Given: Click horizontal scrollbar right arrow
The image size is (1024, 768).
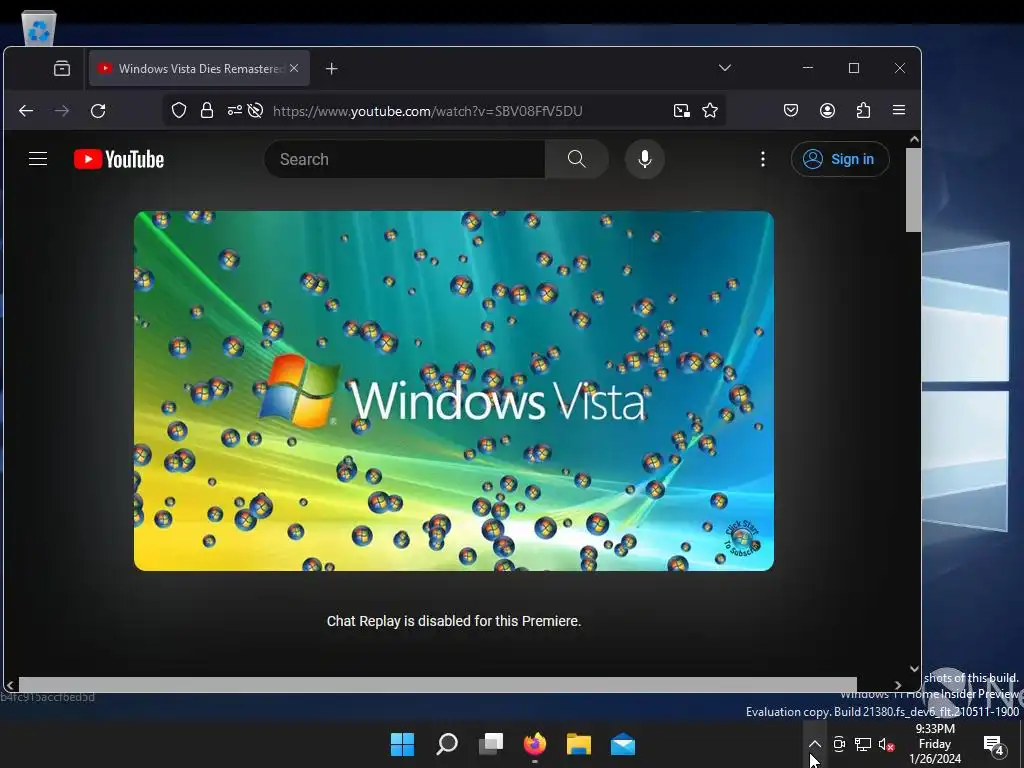Looking at the screenshot, I should pyautogui.click(x=898, y=685).
